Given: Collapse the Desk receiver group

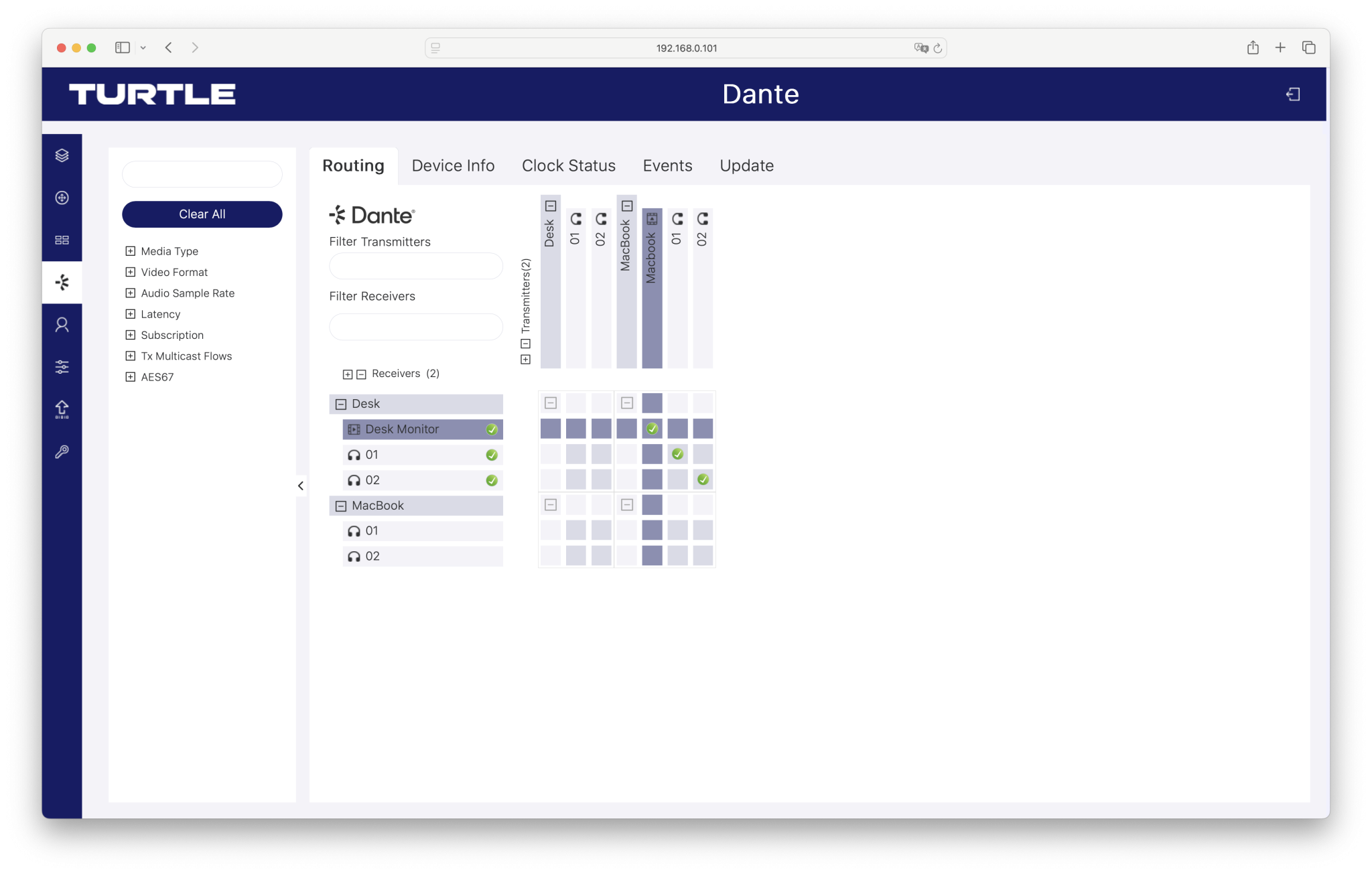Looking at the screenshot, I should (341, 404).
